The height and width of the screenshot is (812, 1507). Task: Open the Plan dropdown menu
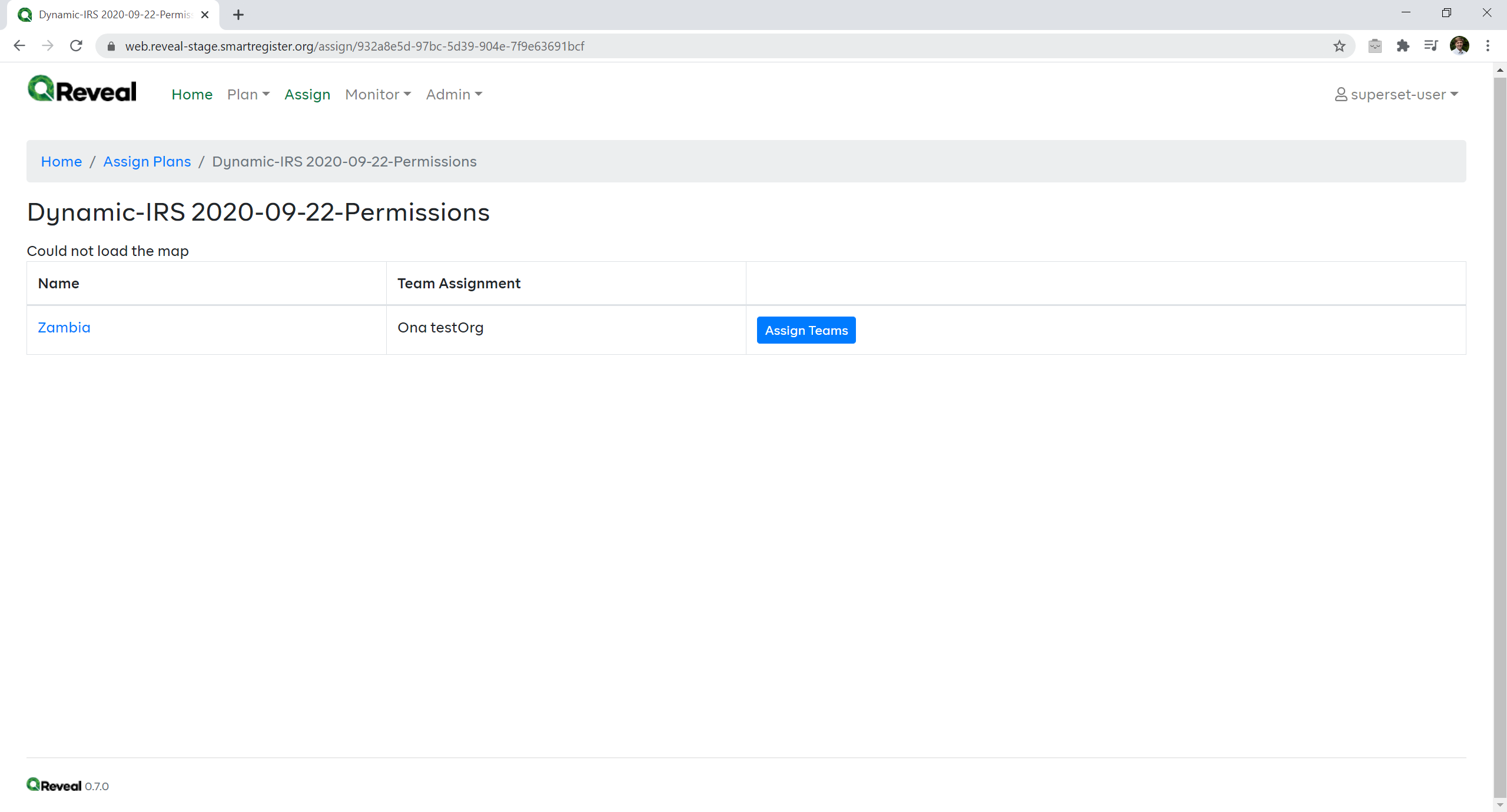tap(248, 94)
